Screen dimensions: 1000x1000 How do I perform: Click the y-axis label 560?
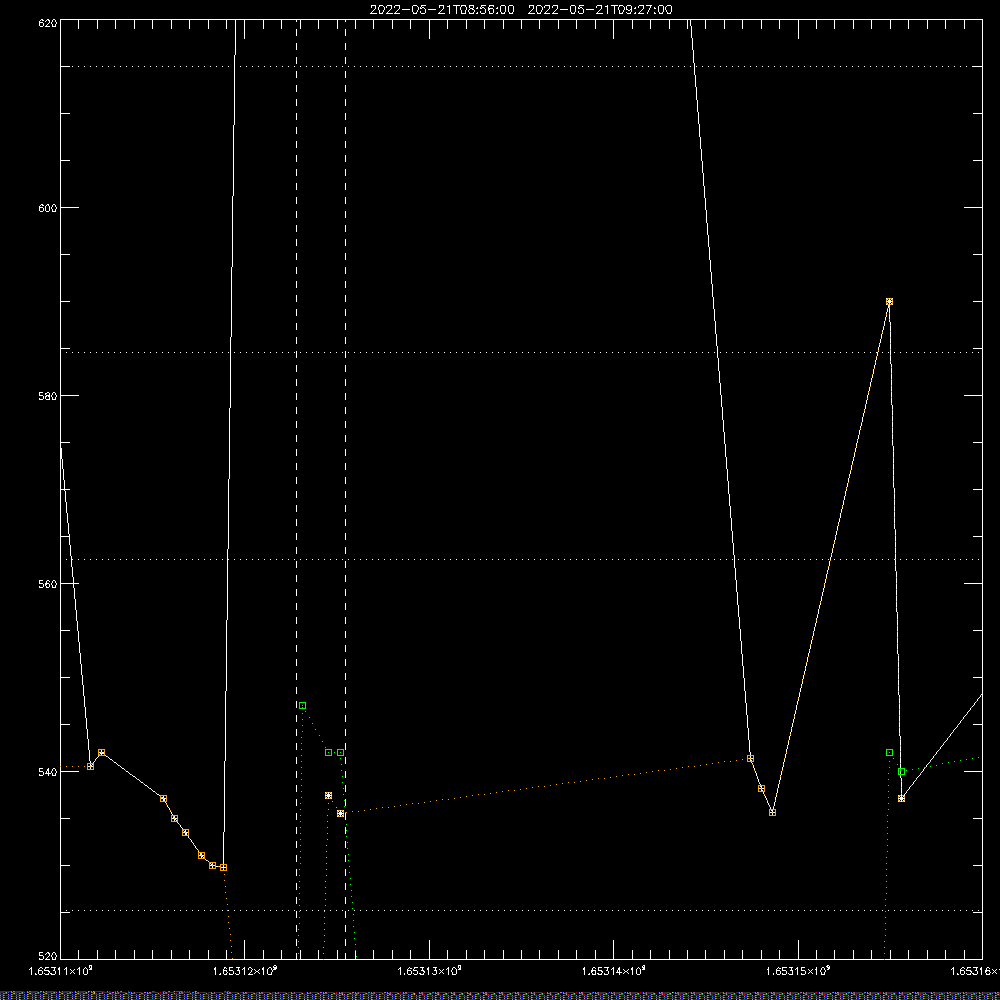point(48,584)
